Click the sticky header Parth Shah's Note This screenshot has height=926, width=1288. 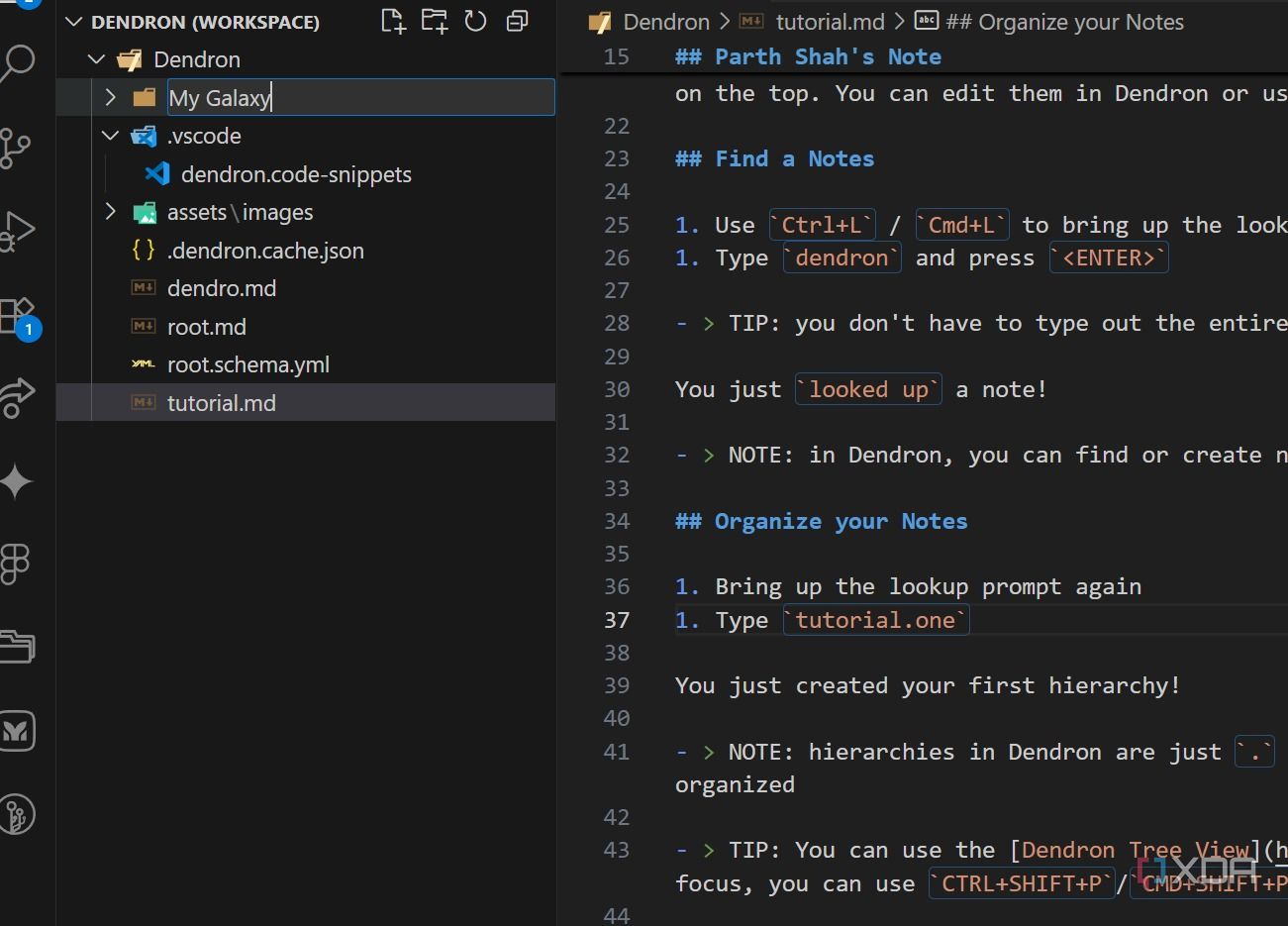click(809, 56)
